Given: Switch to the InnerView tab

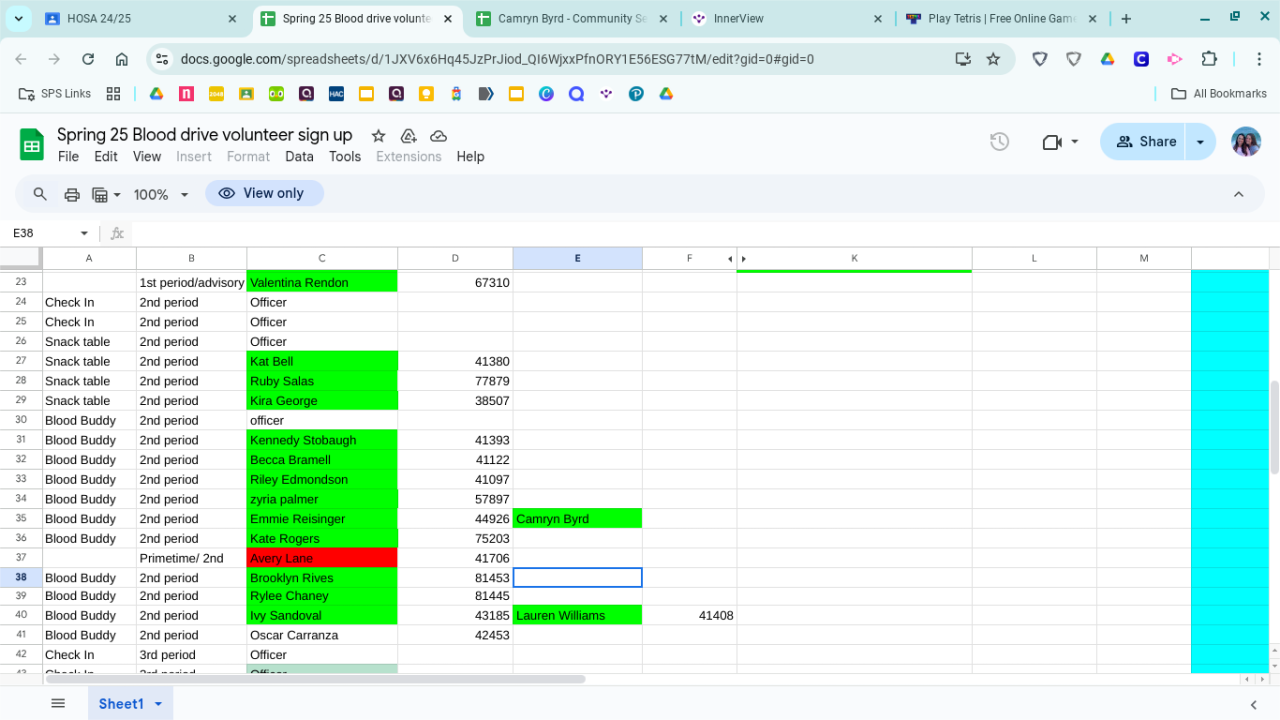Looking at the screenshot, I should [787, 19].
